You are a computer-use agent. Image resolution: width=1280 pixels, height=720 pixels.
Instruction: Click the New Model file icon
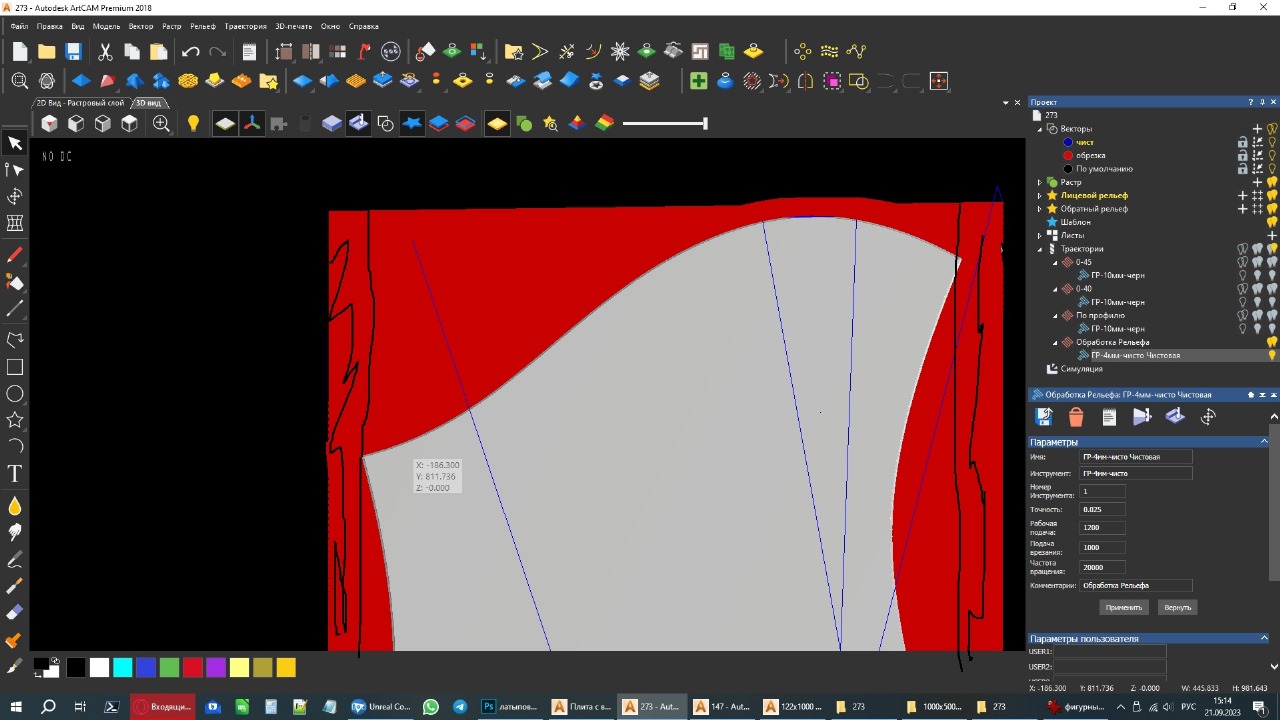coord(20,51)
